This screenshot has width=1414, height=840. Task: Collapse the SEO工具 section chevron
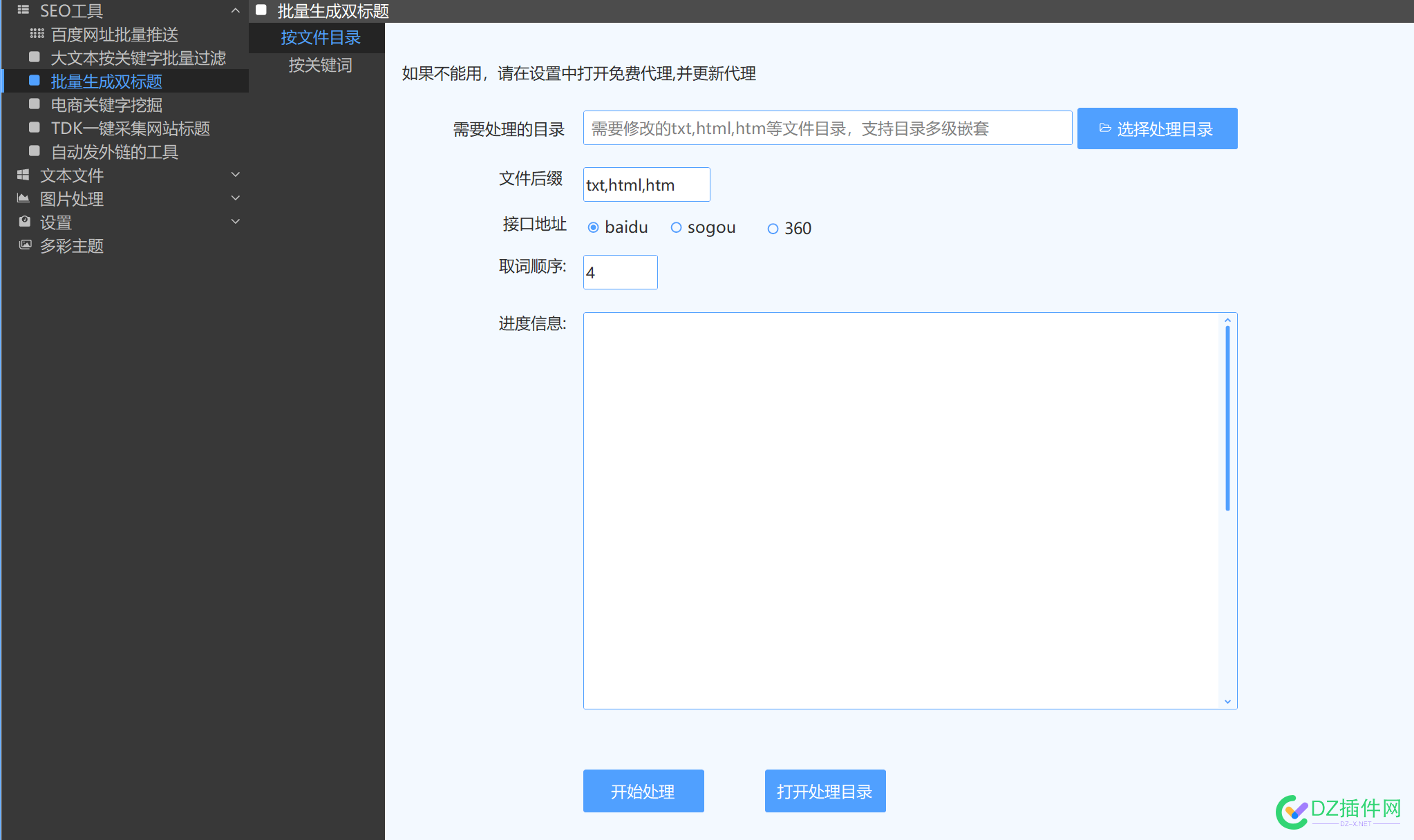(x=235, y=10)
